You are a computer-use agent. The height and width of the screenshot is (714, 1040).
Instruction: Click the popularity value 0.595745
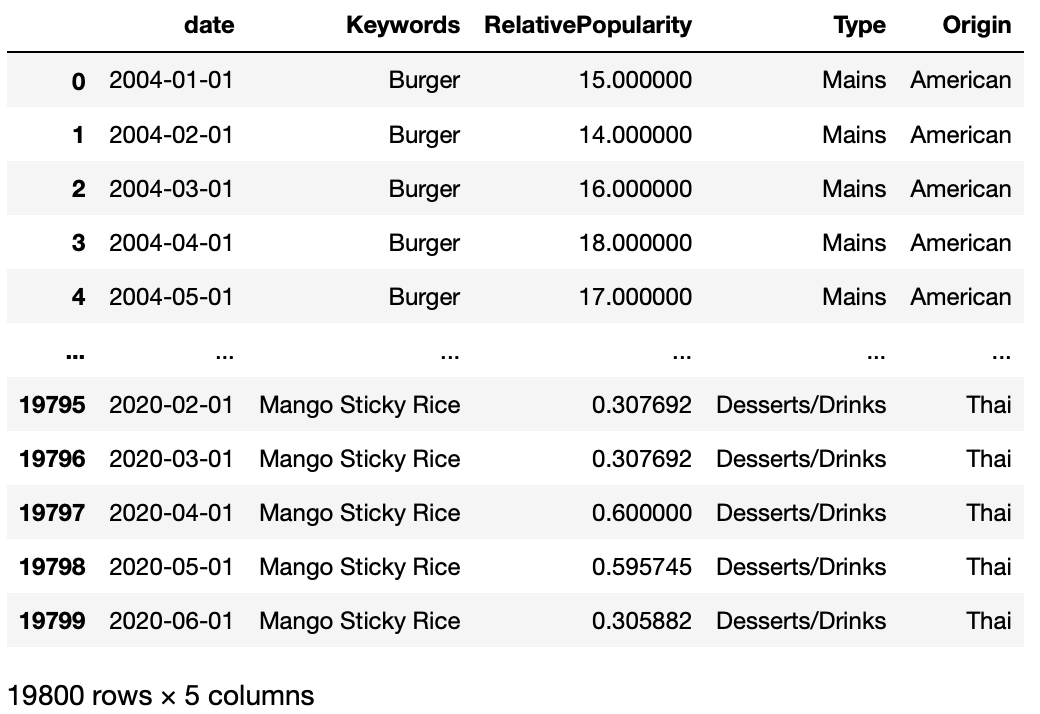pyautogui.click(x=641, y=567)
